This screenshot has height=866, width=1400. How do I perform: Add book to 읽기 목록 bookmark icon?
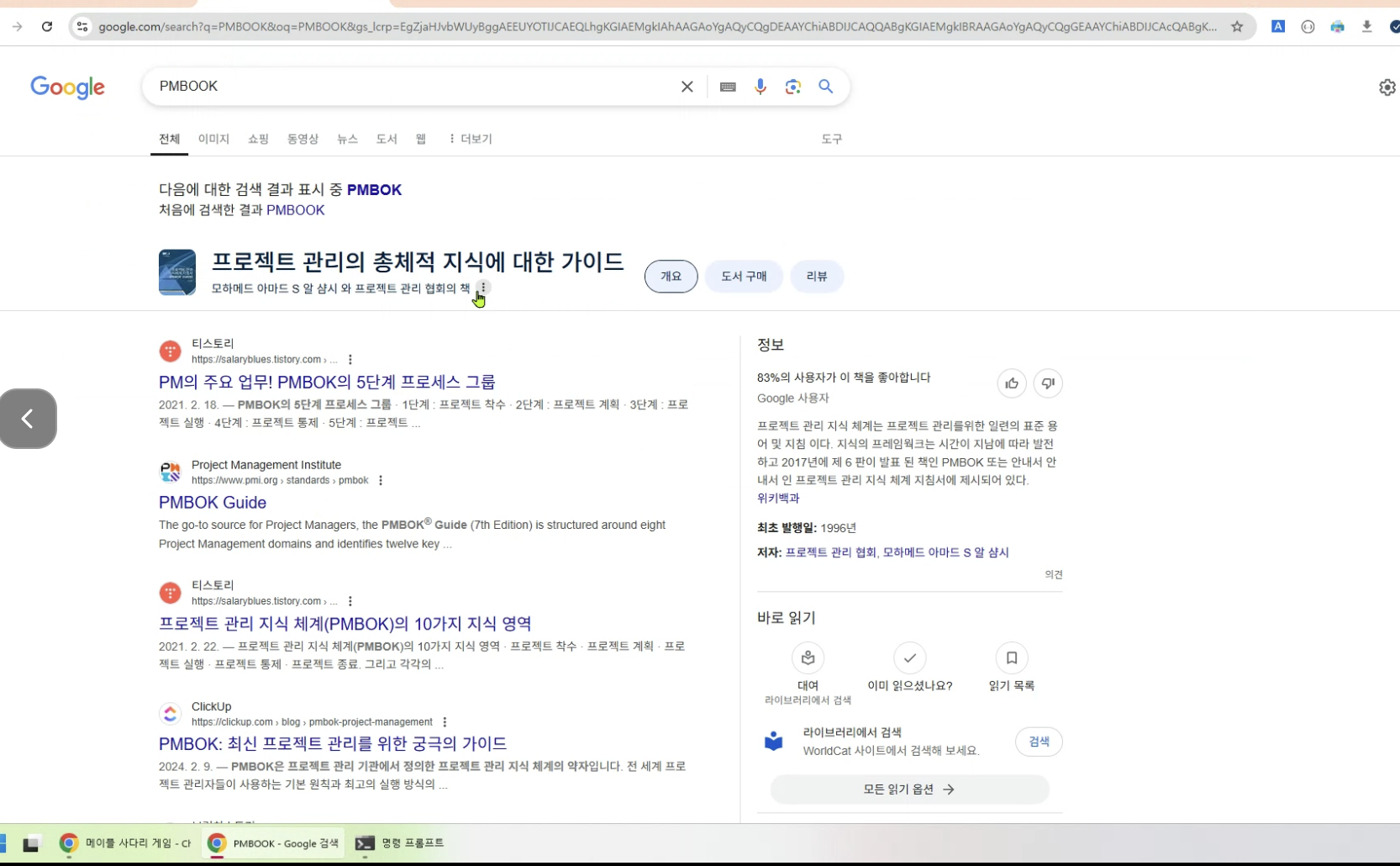click(1012, 657)
